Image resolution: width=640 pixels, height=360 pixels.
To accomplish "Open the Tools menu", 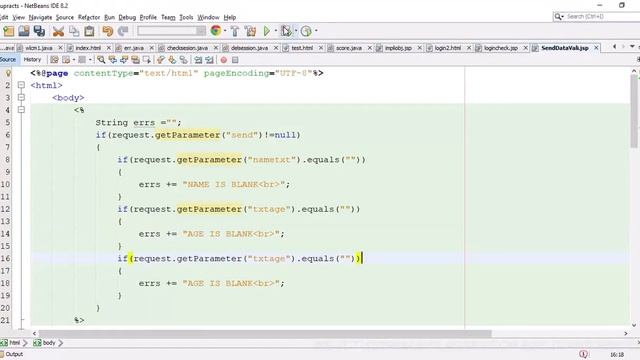I will [186, 17].
